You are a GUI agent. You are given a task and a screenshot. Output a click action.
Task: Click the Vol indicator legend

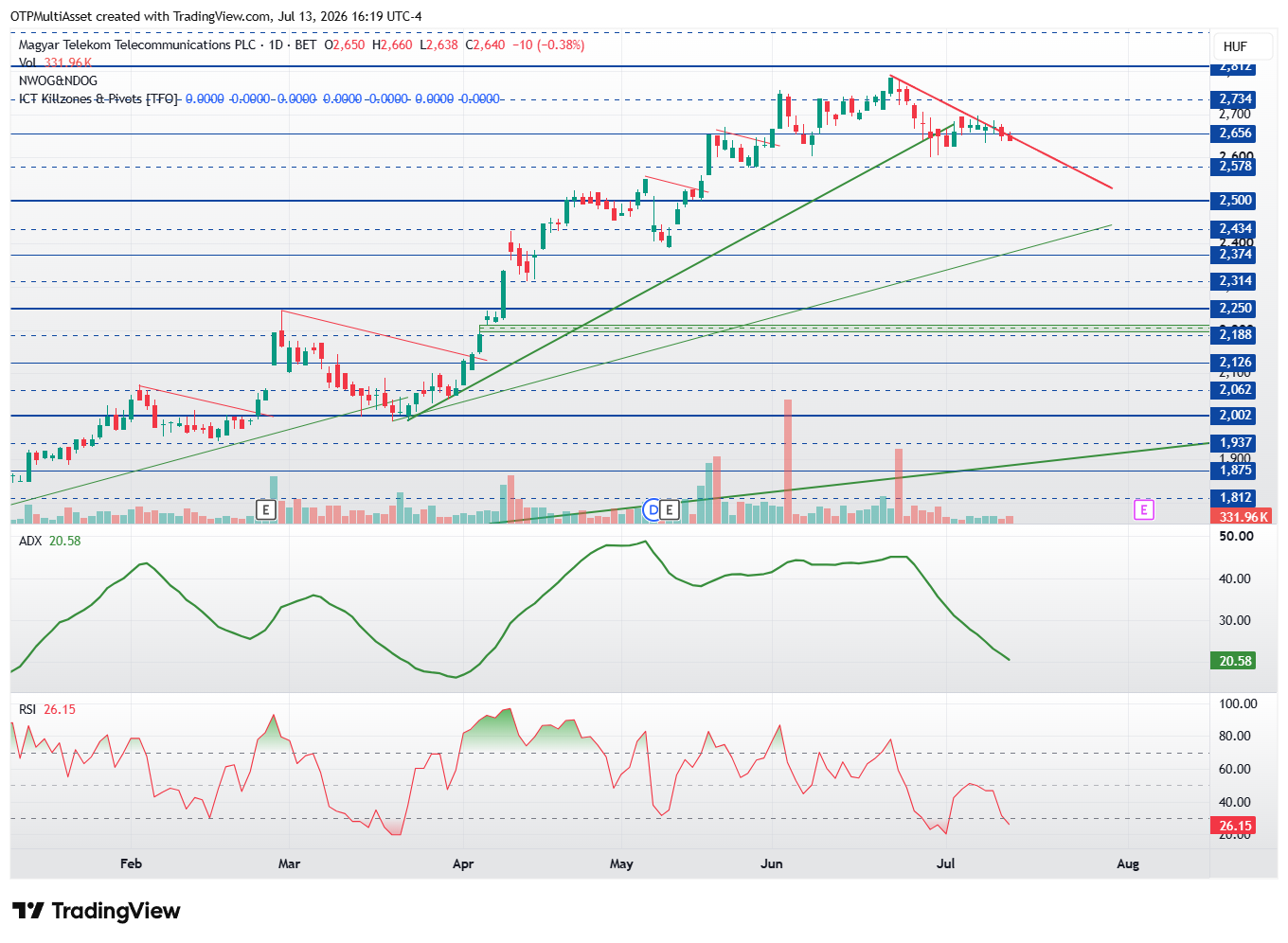[x=27, y=62]
